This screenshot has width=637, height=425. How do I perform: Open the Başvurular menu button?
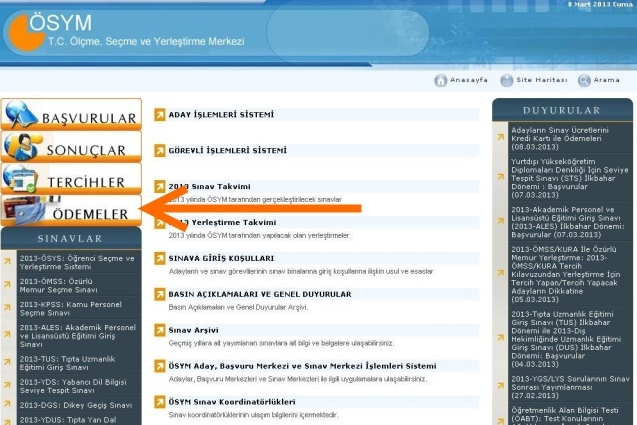pyautogui.click(x=71, y=118)
